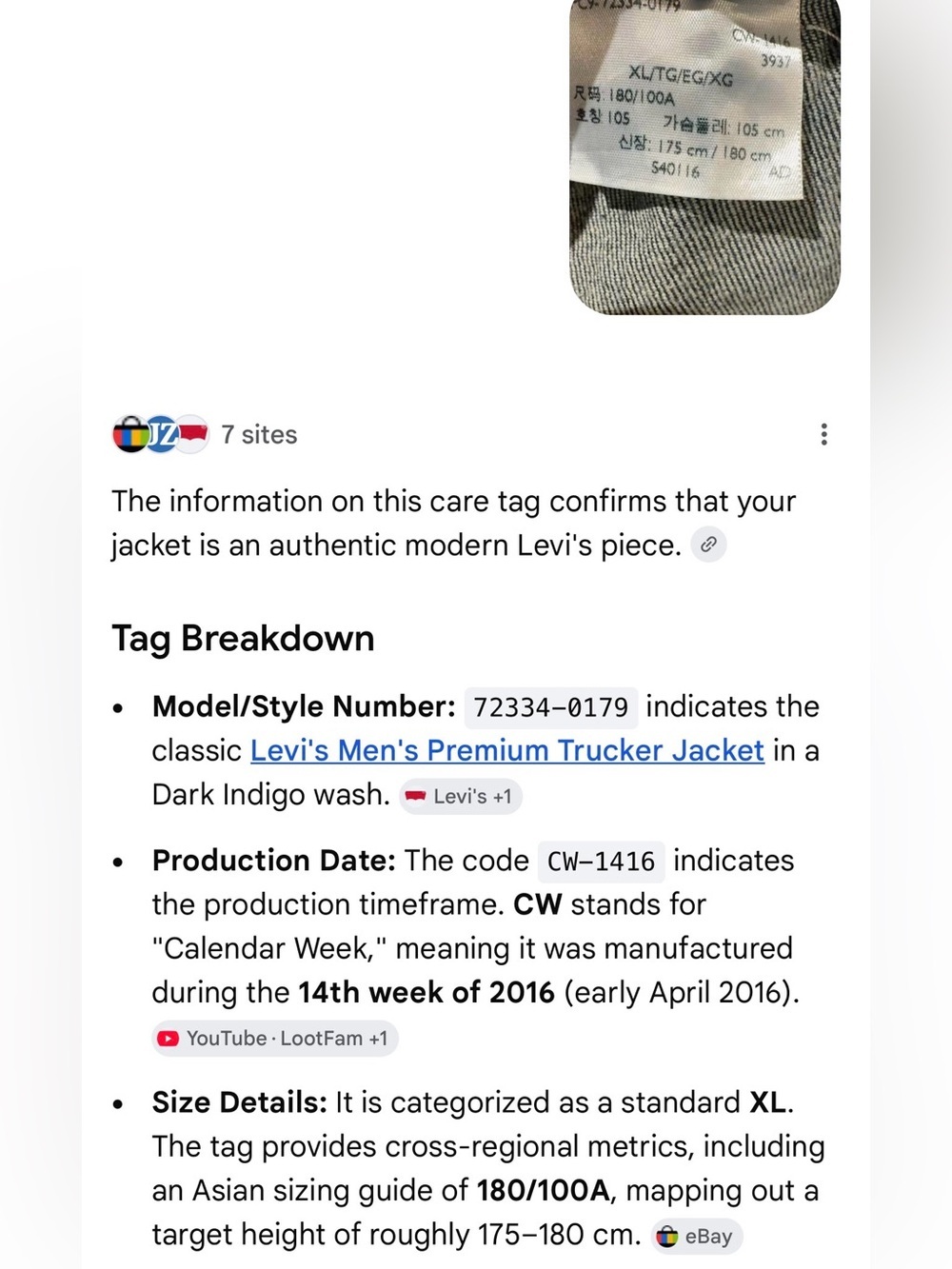This screenshot has width=952, height=1269.
Task: Open the three-dot more options menu
Action: coord(823,434)
